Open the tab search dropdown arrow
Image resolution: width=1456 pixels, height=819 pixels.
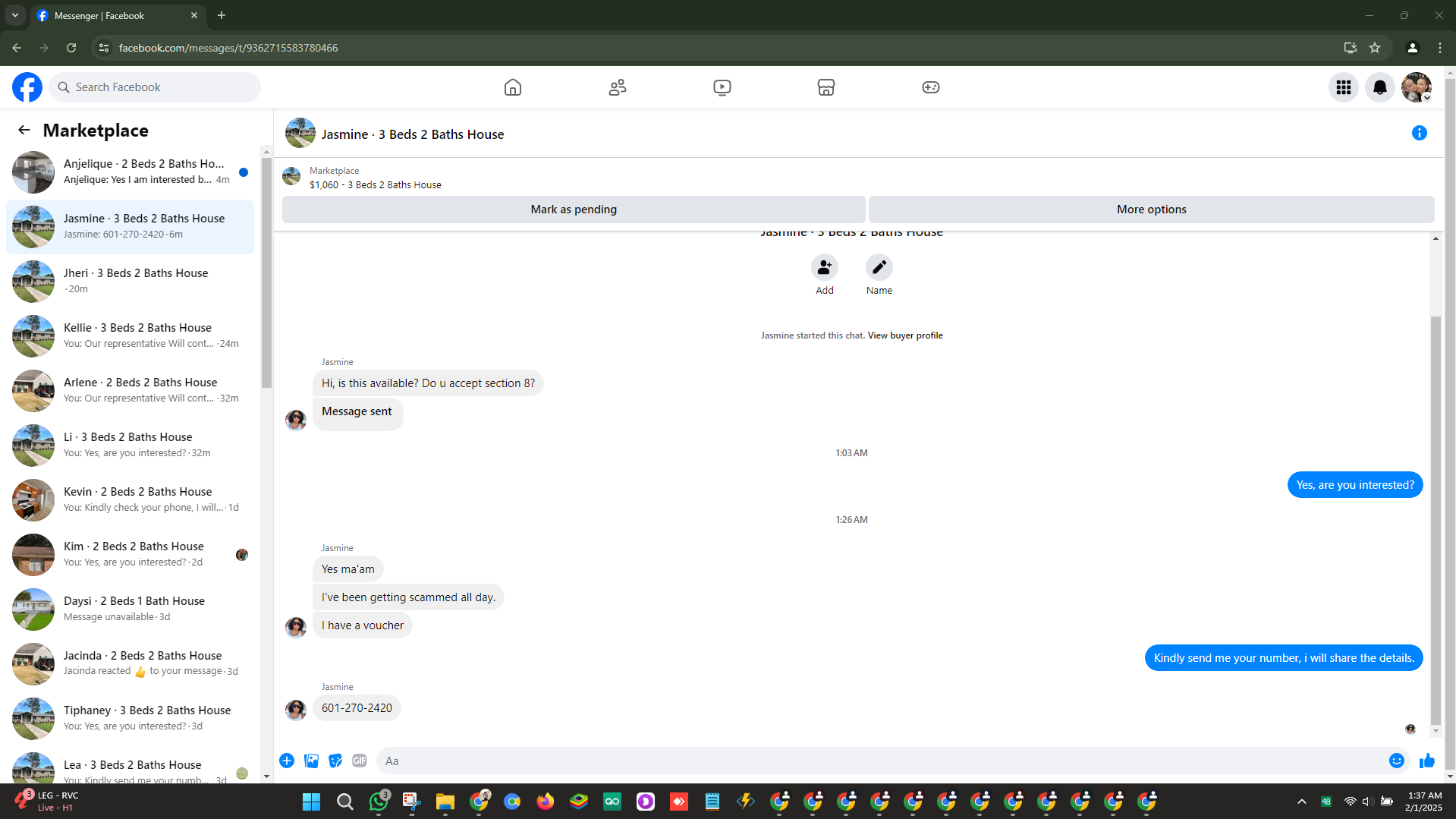pos(15,15)
